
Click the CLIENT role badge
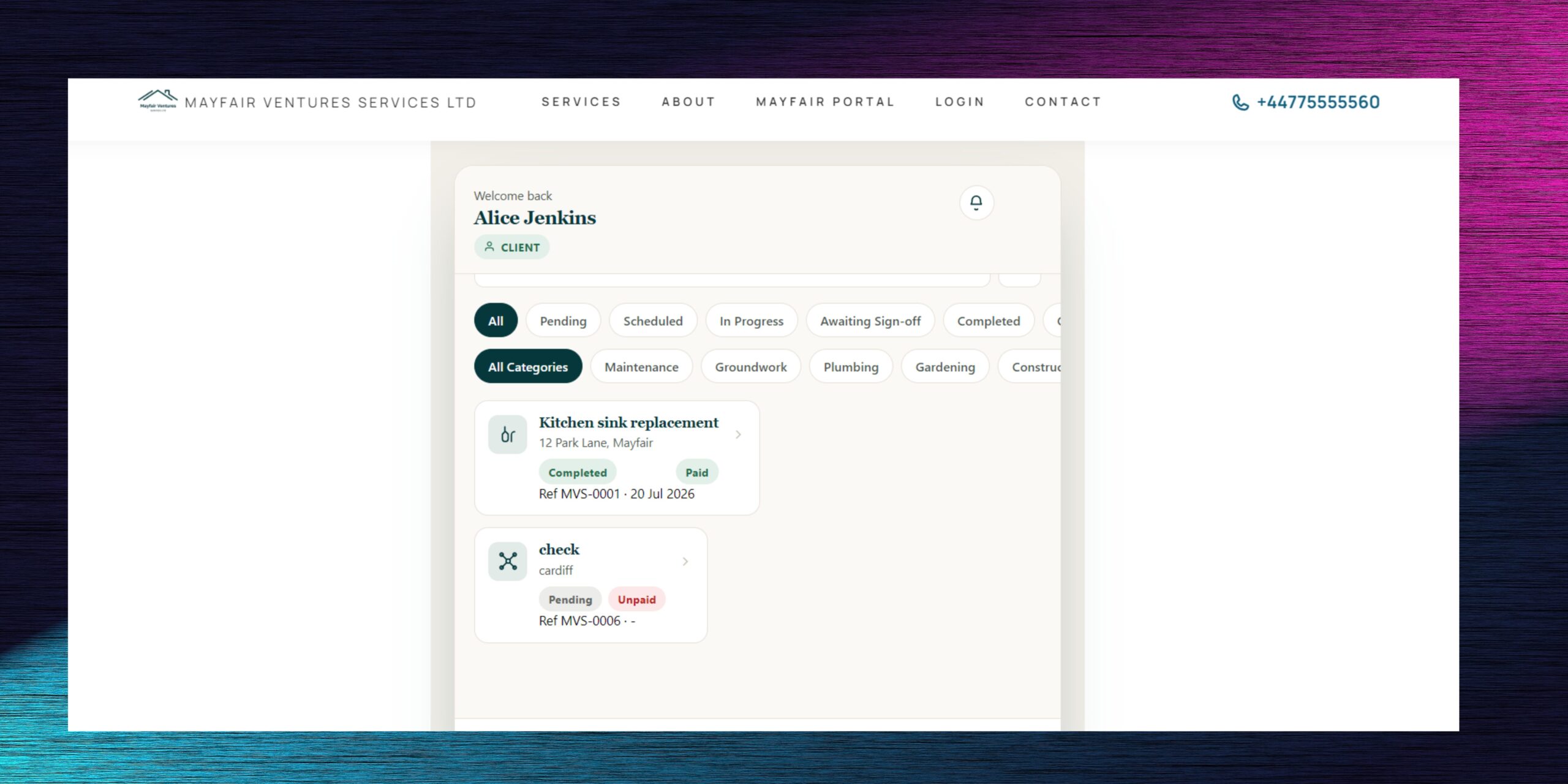[x=511, y=247]
